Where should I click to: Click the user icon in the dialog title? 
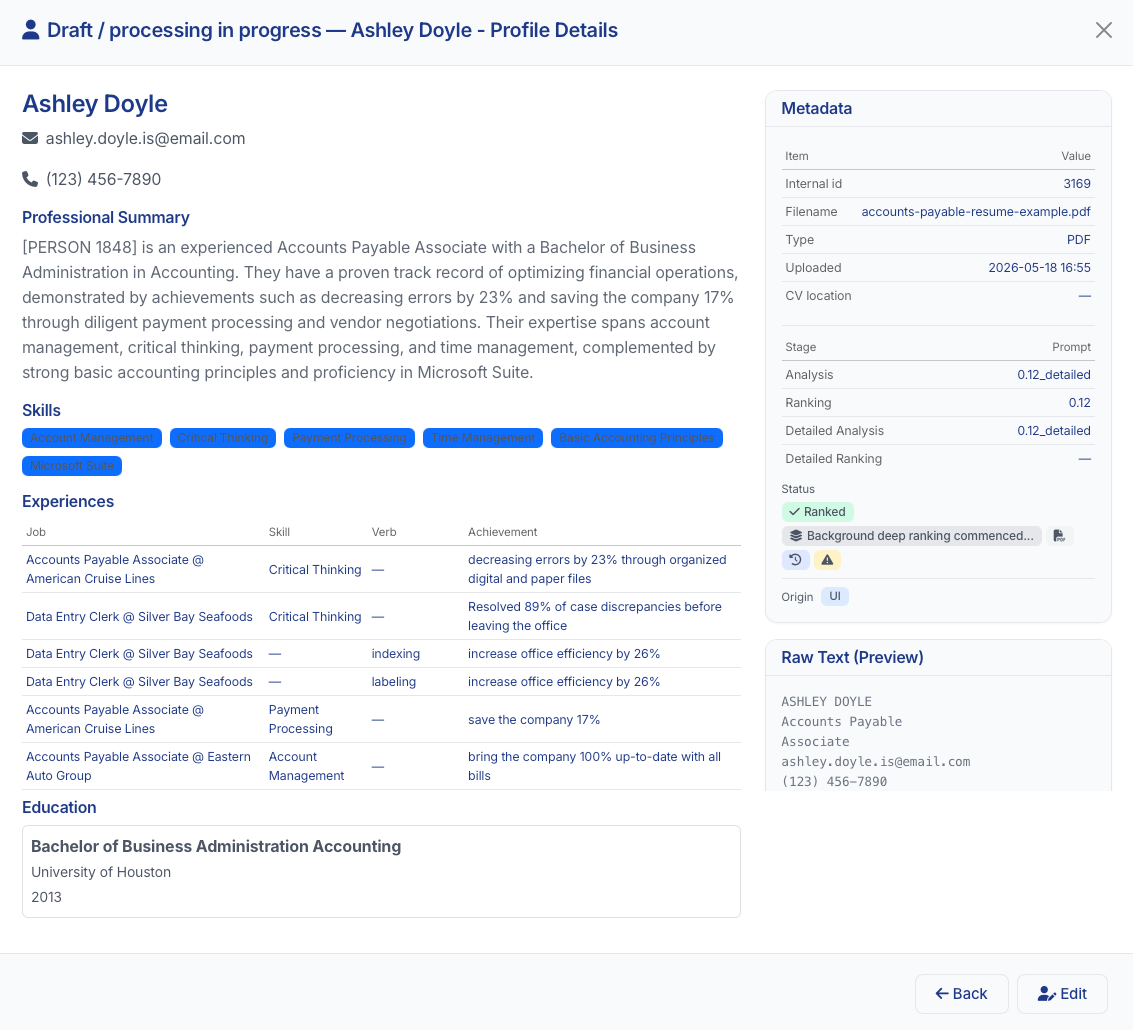click(30, 30)
